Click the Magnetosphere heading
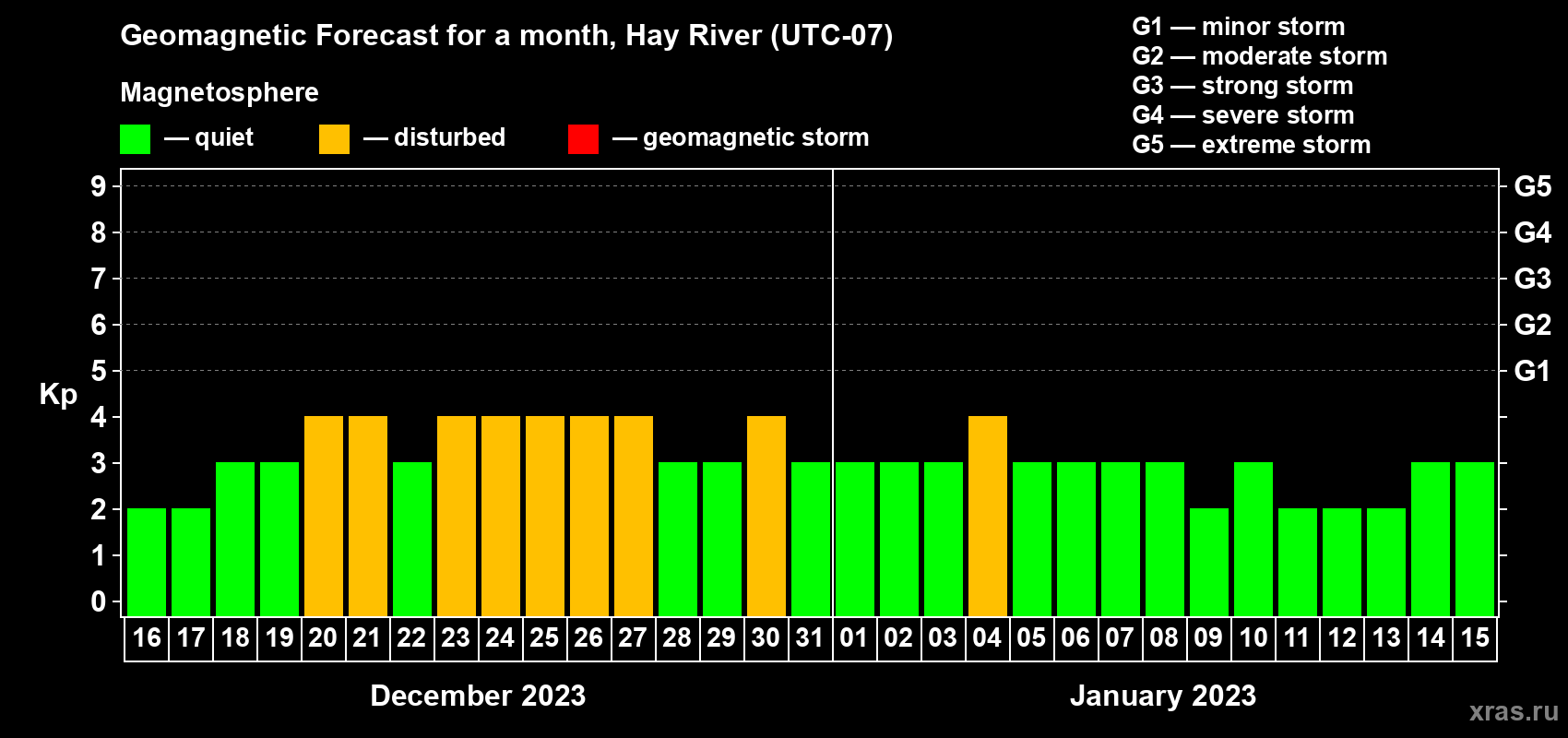This screenshot has height=738, width=1568. (x=220, y=92)
